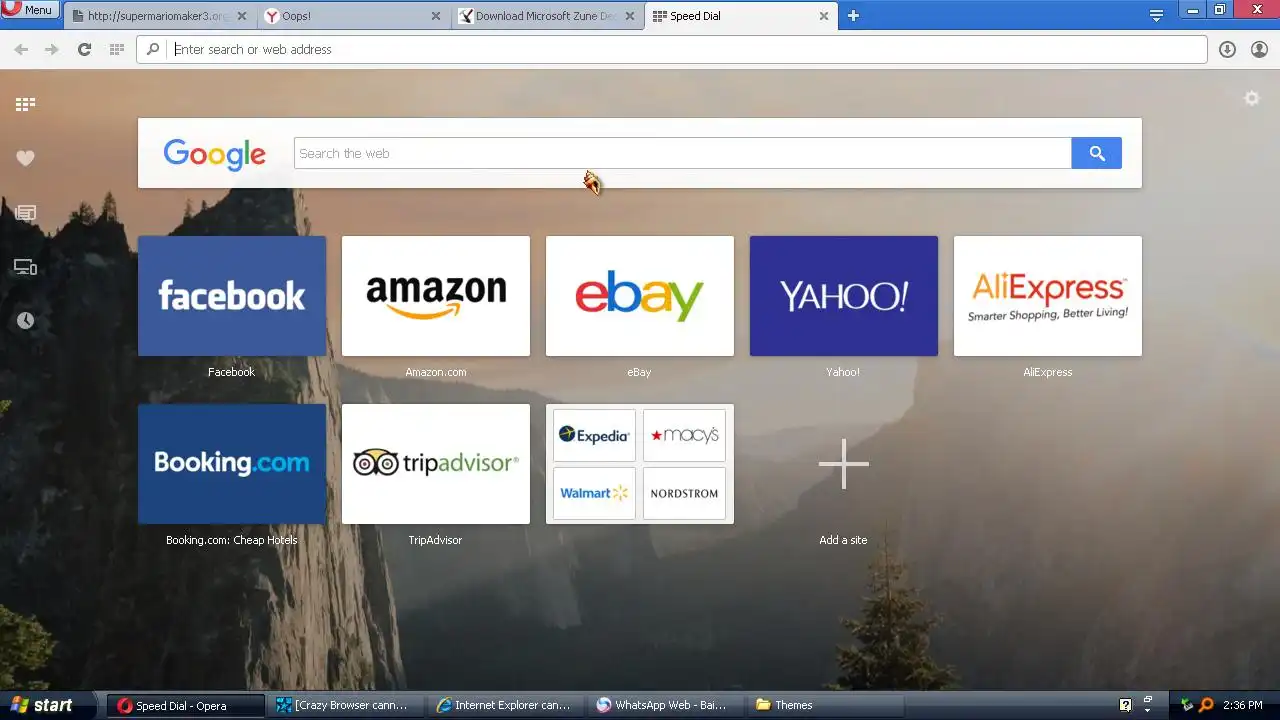Open the AliExpress speed dial tile
Viewport: 1280px width, 720px height.
(x=1048, y=296)
